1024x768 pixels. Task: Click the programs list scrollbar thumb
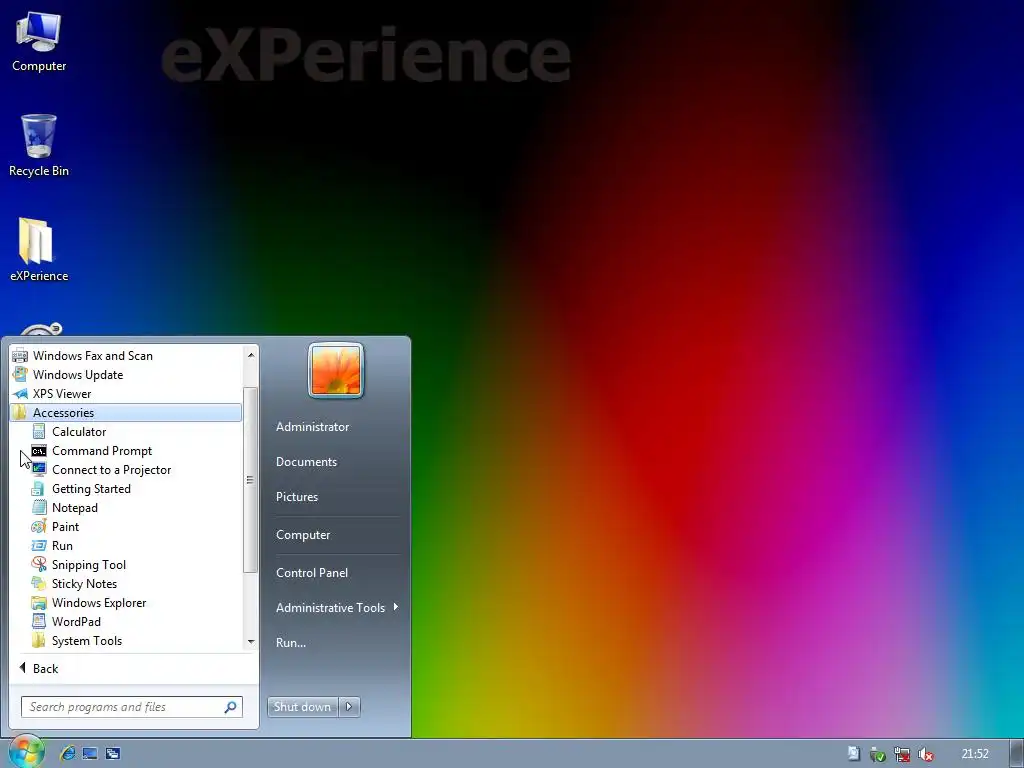pos(250,480)
